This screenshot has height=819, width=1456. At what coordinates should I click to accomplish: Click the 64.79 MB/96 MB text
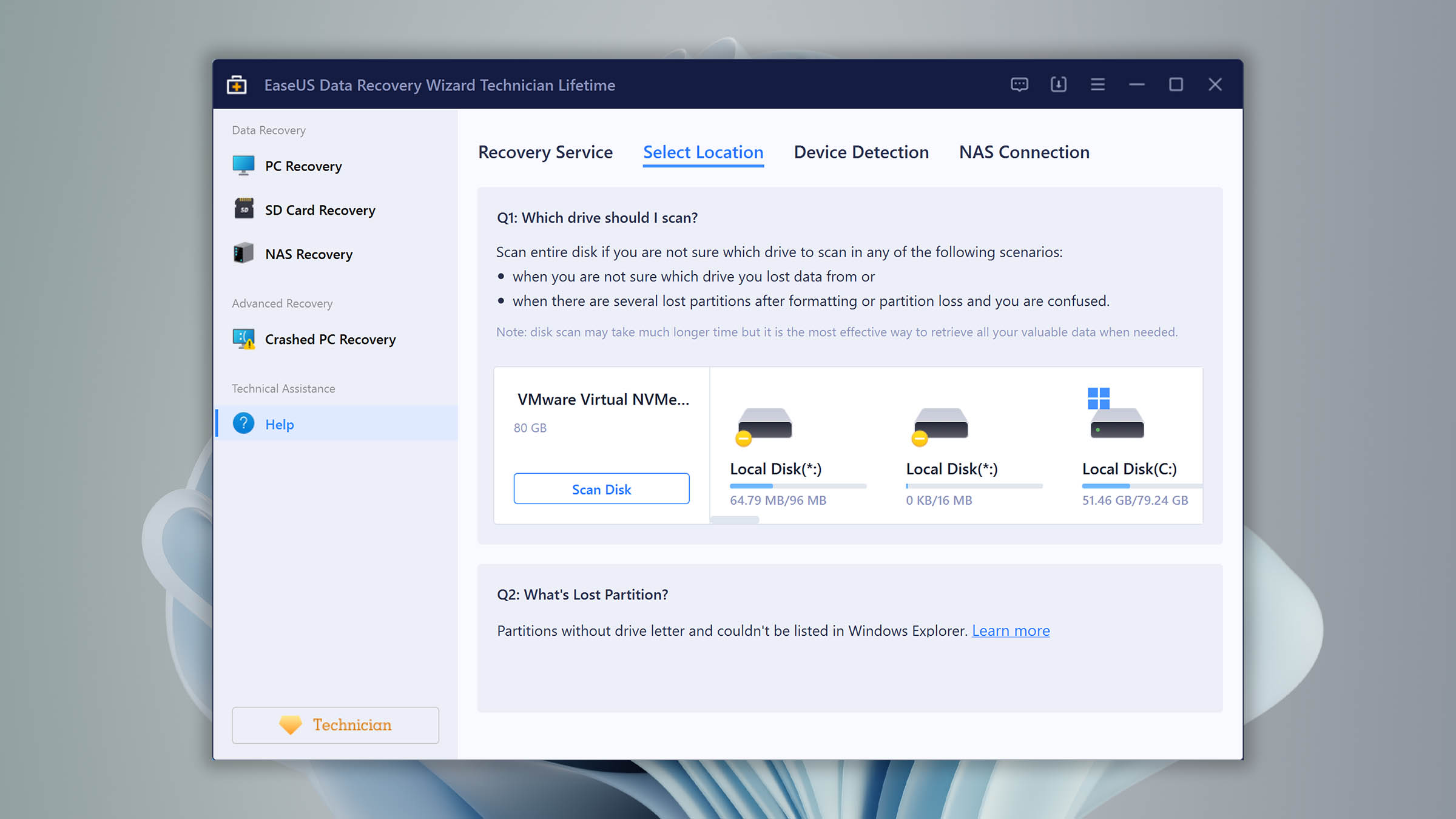pyautogui.click(x=778, y=500)
